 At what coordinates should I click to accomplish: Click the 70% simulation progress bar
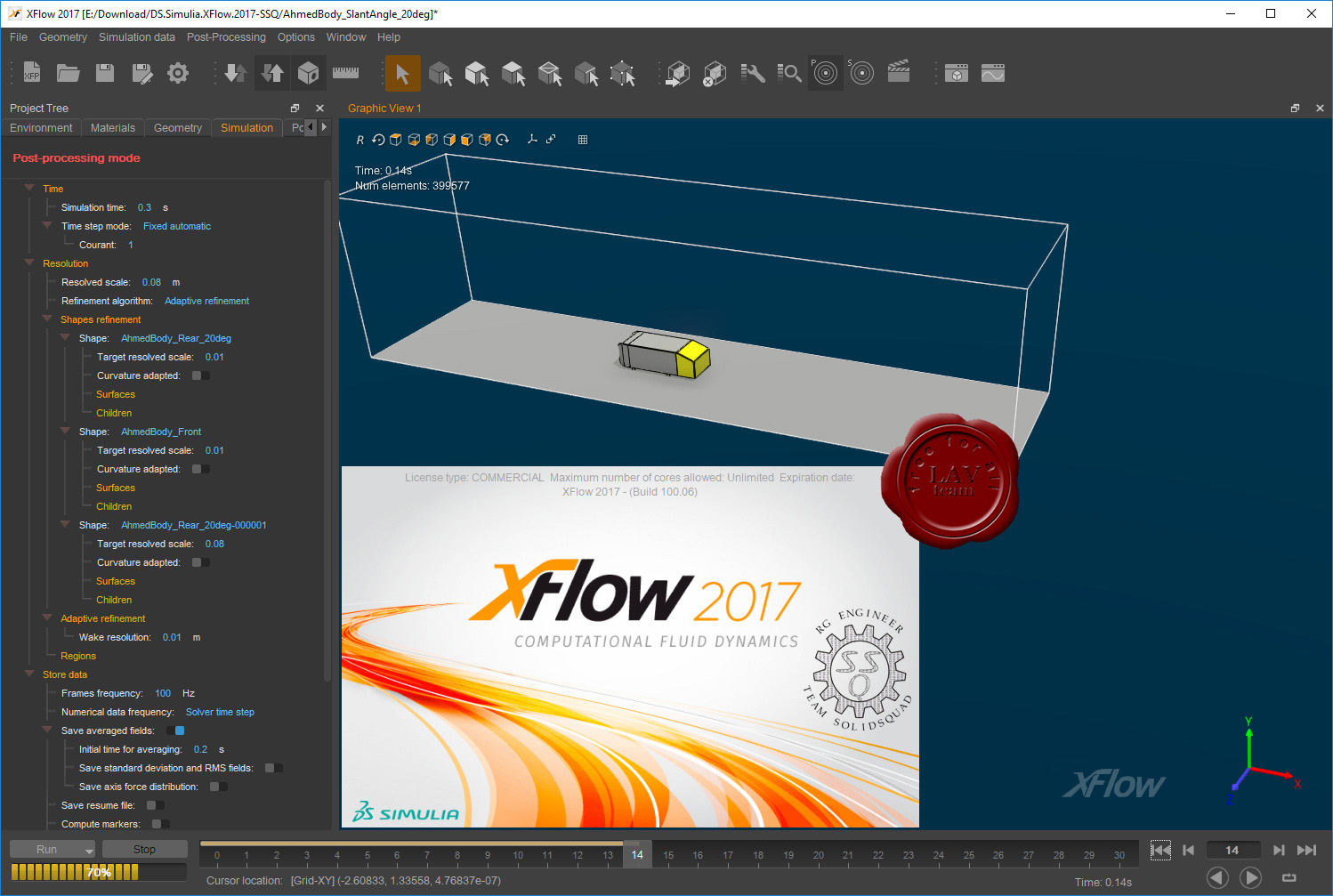point(98,872)
